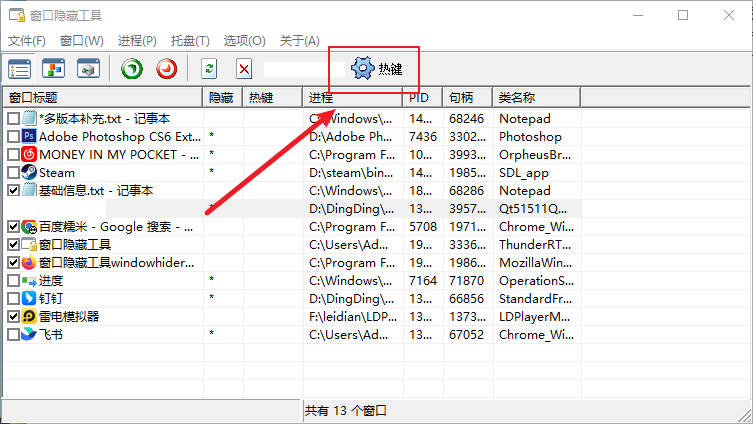Click the window list view toolbar icon
The height and width of the screenshot is (424, 753).
(20, 69)
